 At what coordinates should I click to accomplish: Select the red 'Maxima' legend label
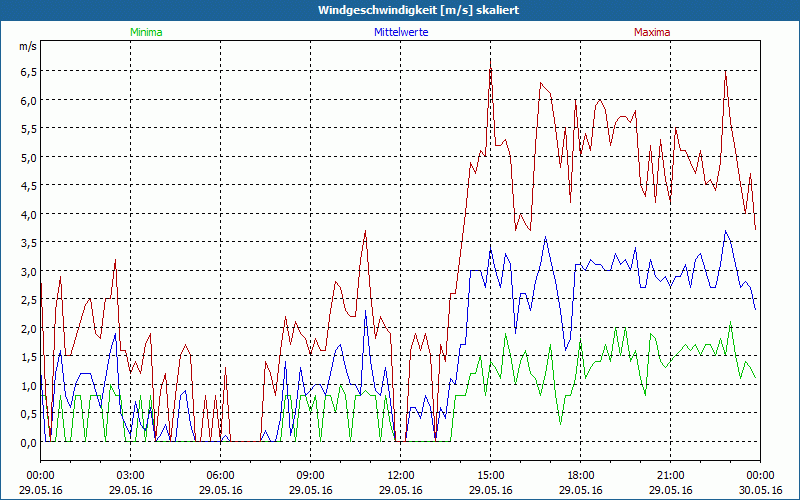pyautogui.click(x=652, y=32)
